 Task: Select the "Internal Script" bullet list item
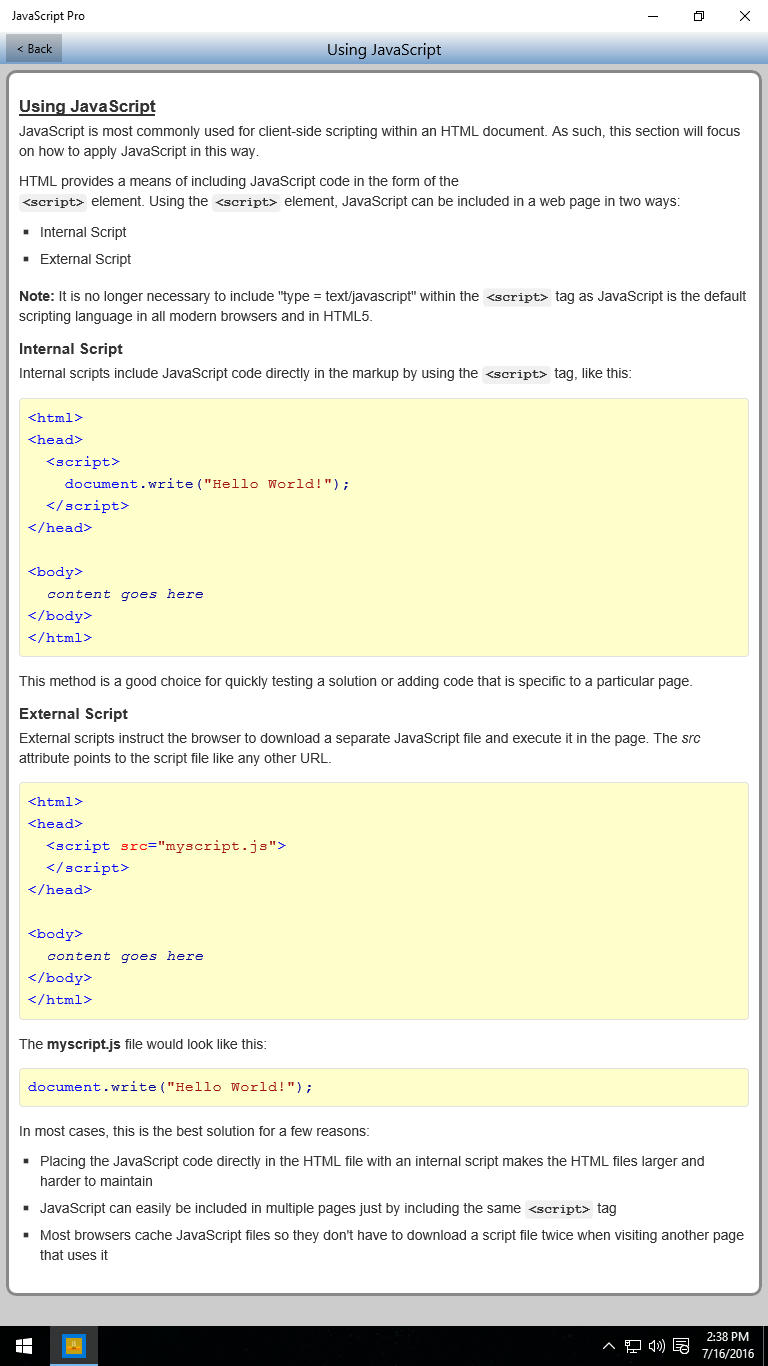[83, 232]
